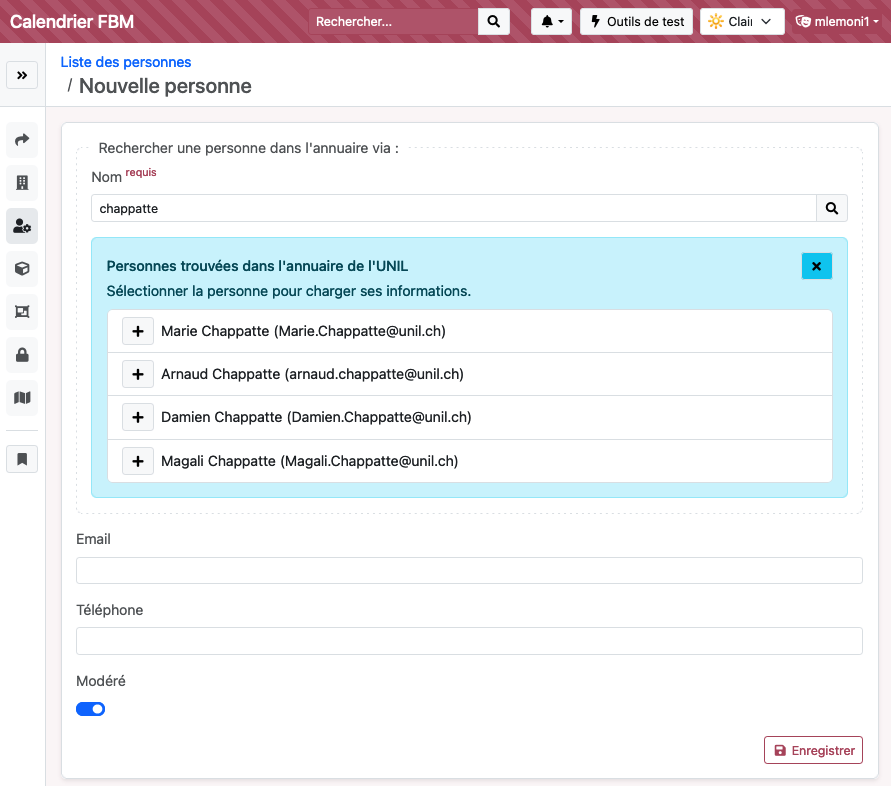Screen dimensions: 891x786
Task: Add Marie Chappatte using plus button
Action: (x=138, y=331)
